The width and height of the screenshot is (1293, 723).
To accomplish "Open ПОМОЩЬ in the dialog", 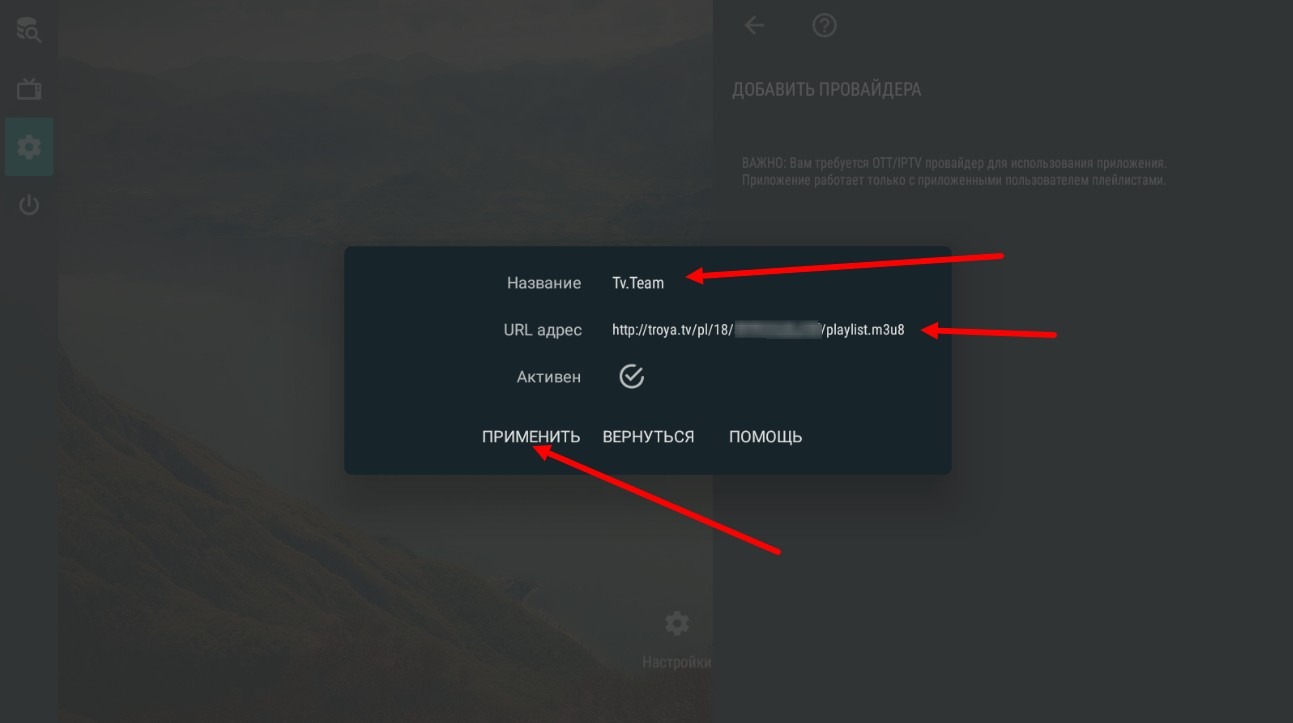I will 765,437.
